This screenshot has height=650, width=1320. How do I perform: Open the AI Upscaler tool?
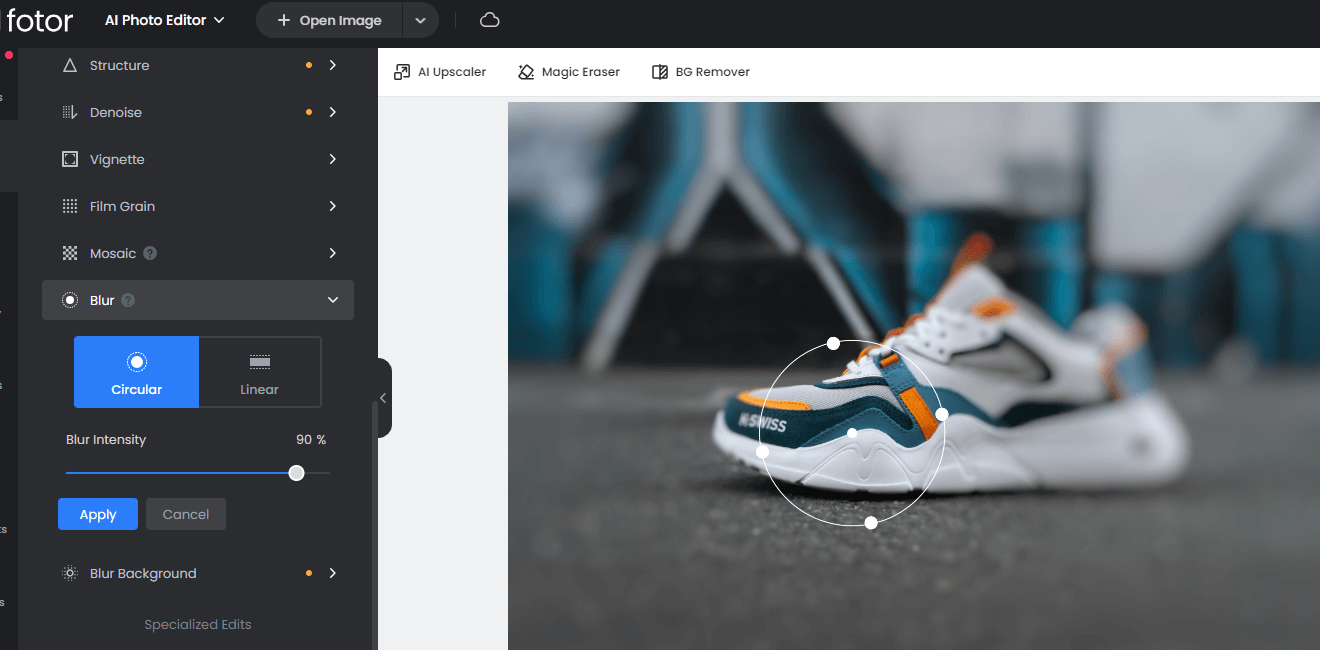tap(440, 72)
